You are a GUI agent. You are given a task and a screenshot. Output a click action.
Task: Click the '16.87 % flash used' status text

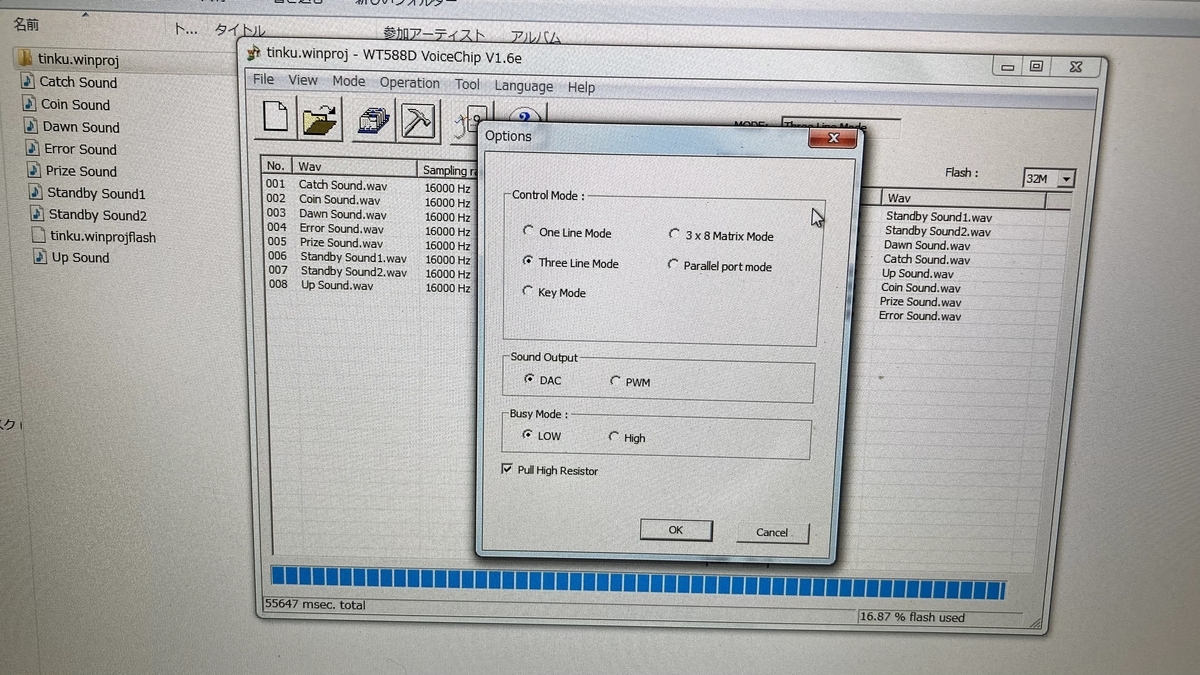click(x=912, y=617)
